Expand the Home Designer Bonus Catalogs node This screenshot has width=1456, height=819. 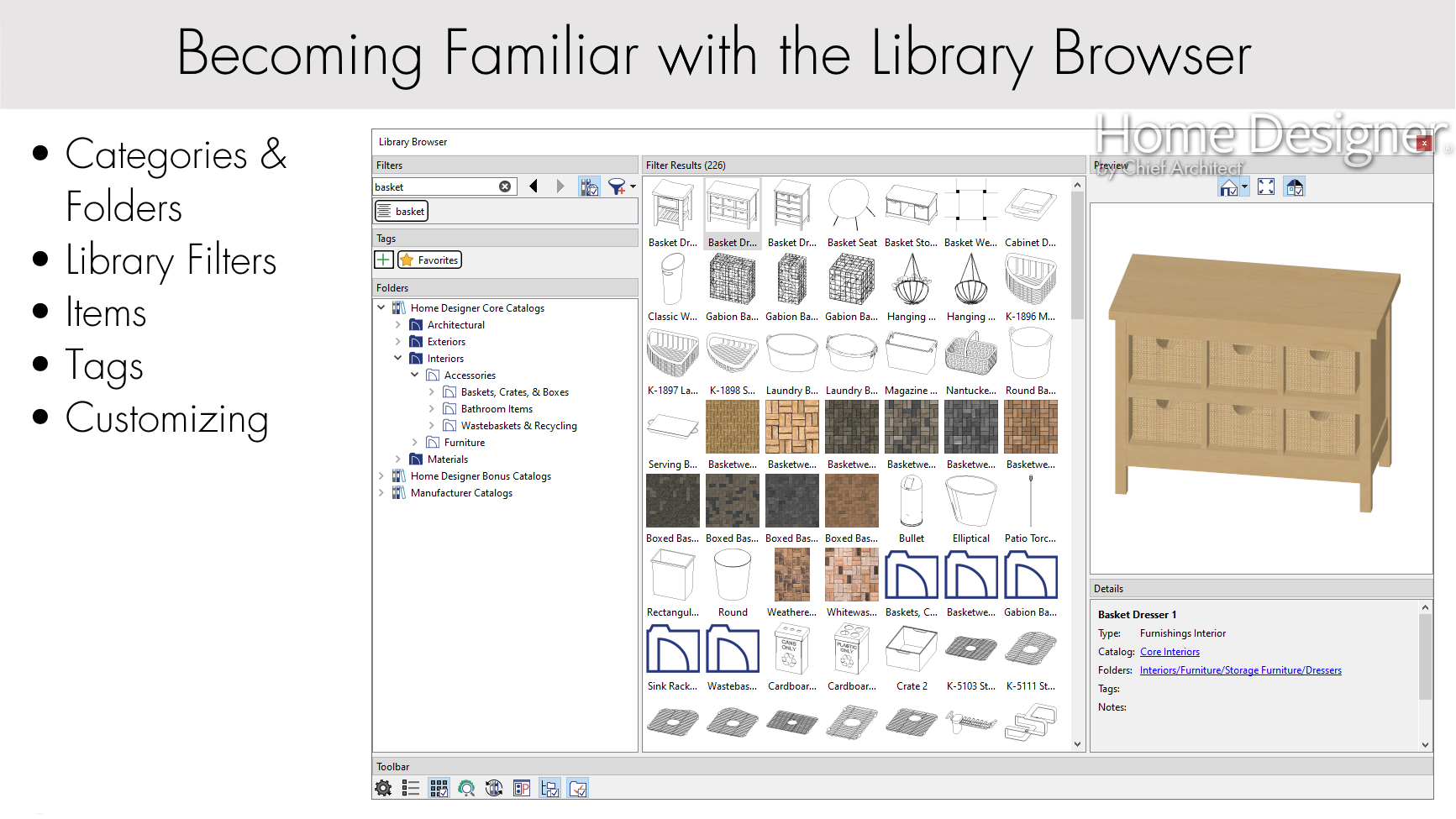pyautogui.click(x=381, y=476)
